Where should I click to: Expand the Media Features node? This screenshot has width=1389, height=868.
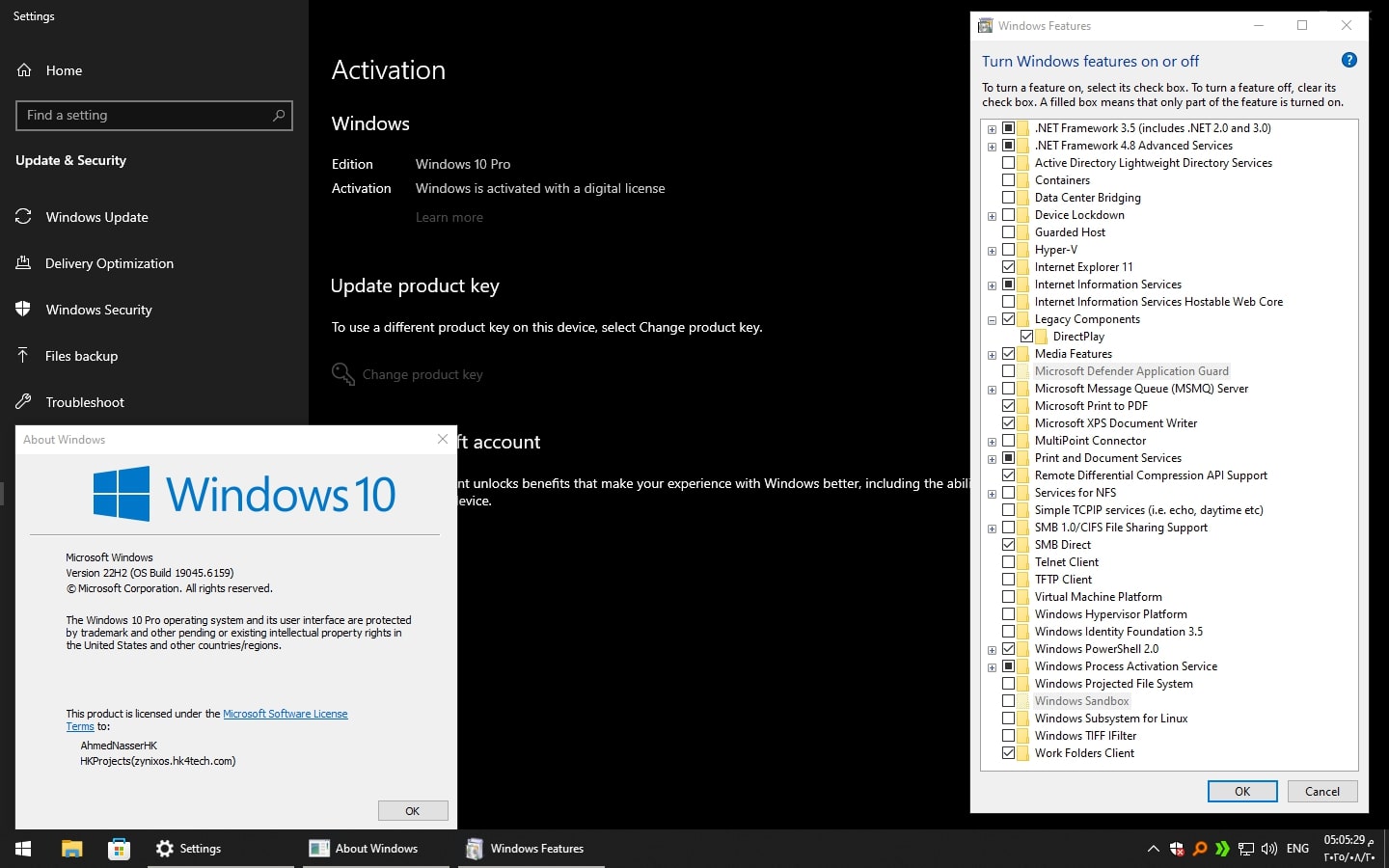point(992,355)
